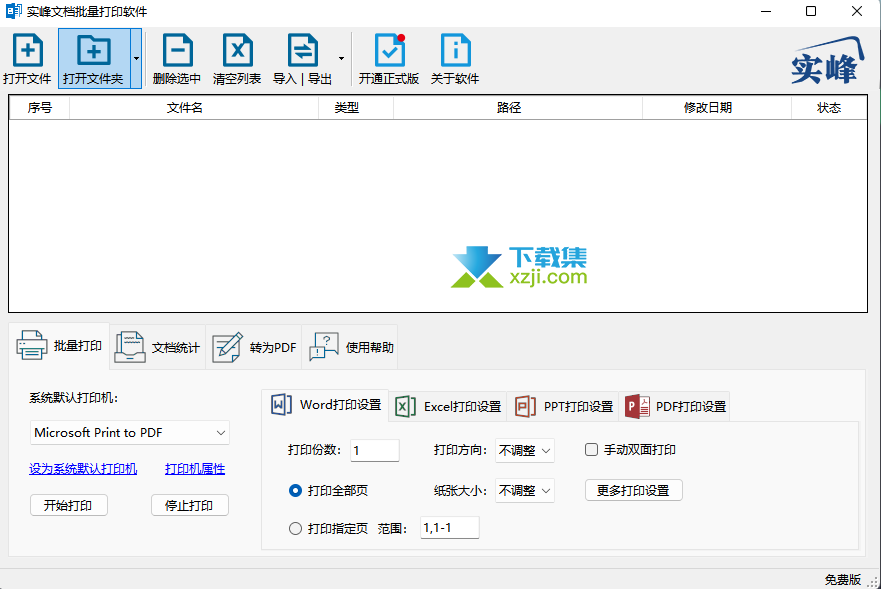Select the Word打印设置 tab
Viewport: 881px width, 589px height.
[x=325, y=405]
